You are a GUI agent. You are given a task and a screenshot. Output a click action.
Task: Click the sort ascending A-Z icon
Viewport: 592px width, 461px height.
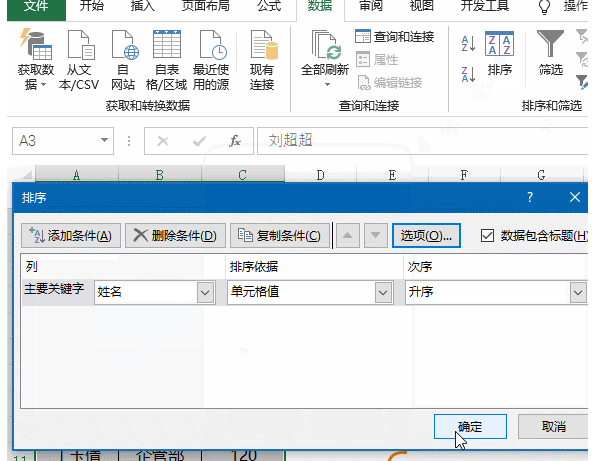[x=468, y=44]
